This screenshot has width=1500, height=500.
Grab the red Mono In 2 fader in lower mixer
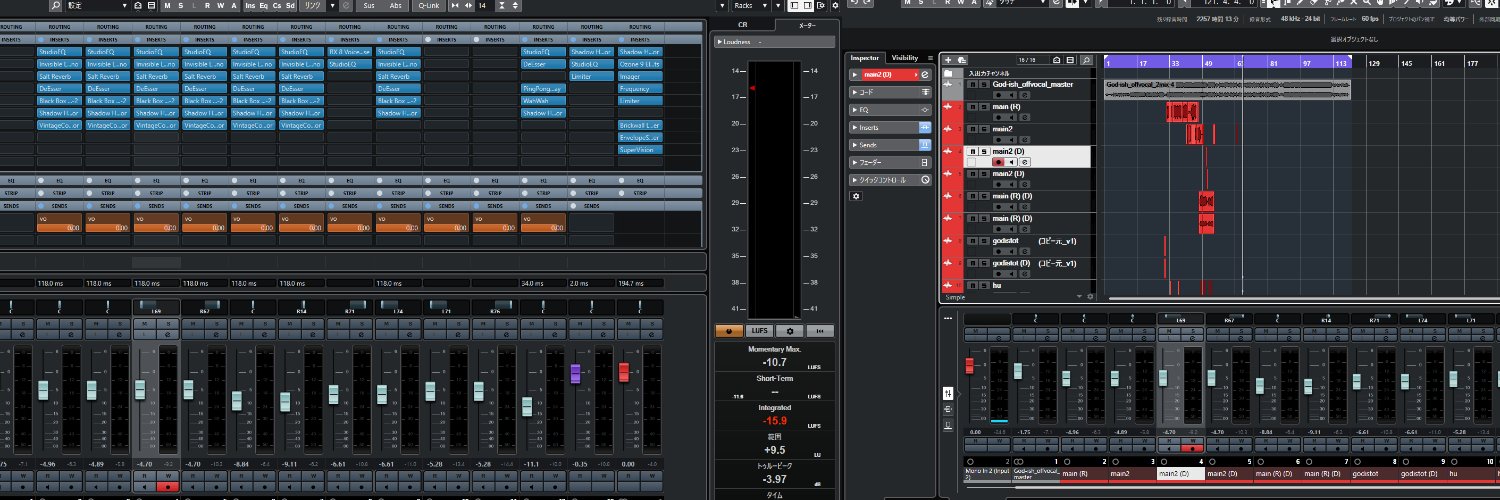tap(969, 365)
